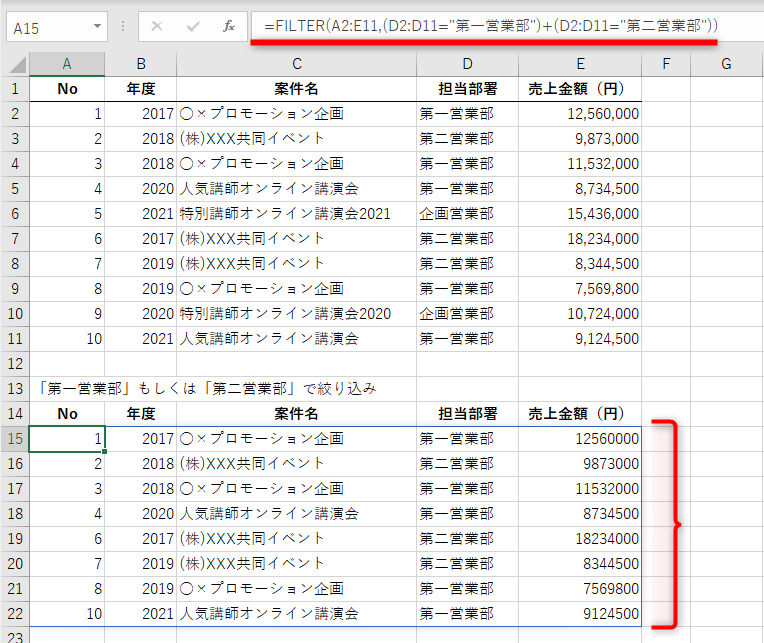Image resolution: width=764 pixels, height=643 pixels.
Task: Click filtered result cell 8344500
Action: 580,564
